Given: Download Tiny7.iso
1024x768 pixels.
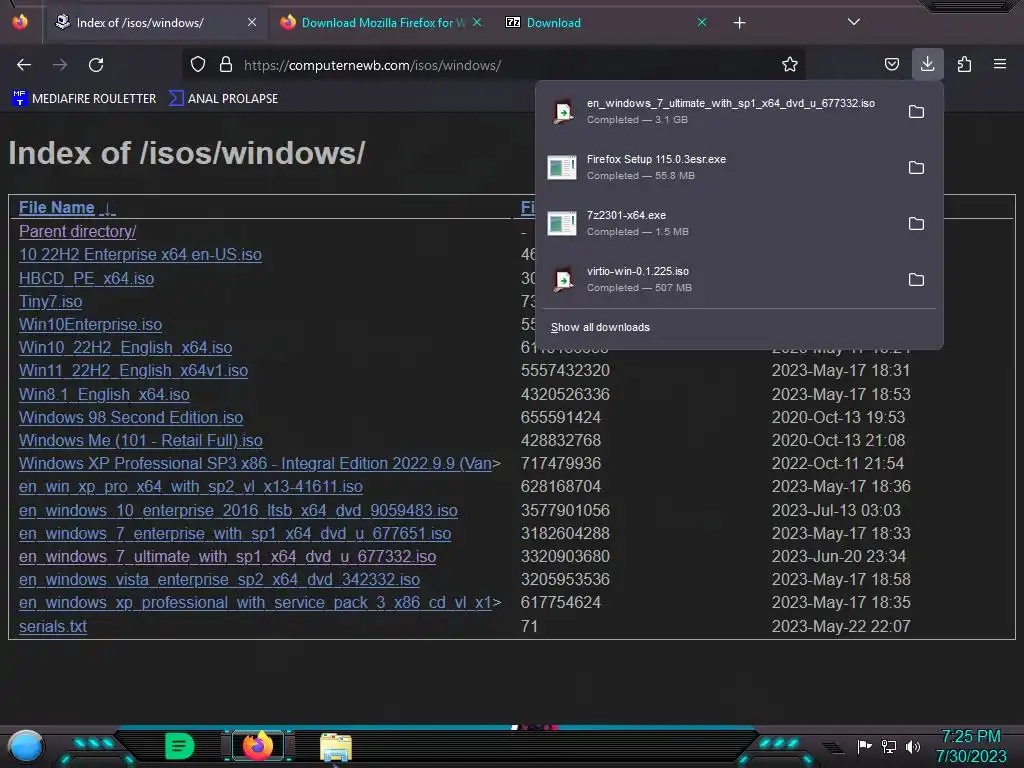Looking at the screenshot, I should click(50, 301).
